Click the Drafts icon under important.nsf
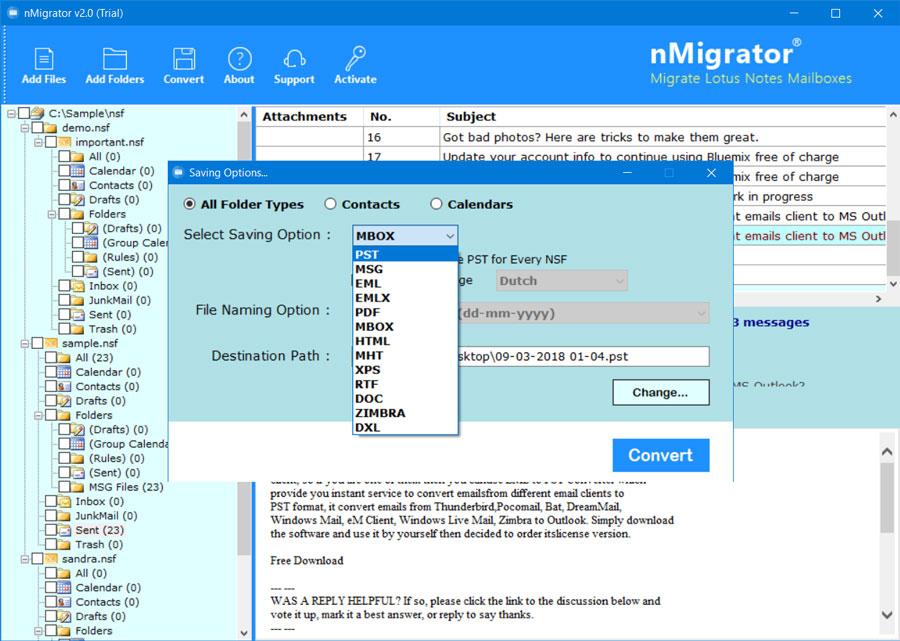 tap(77, 200)
